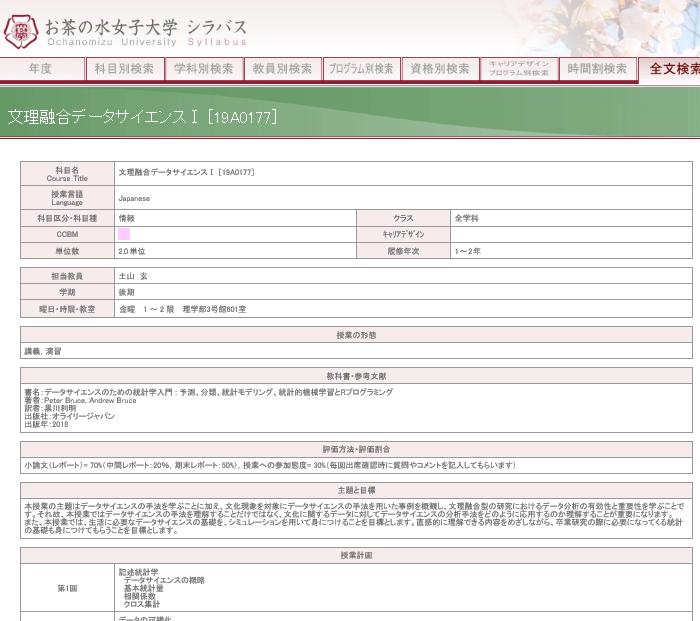This screenshot has height=621, width=700.
Task: Click the page heading 文理融合データサイエンスⅠ [19A0177]
Action: coord(143,117)
